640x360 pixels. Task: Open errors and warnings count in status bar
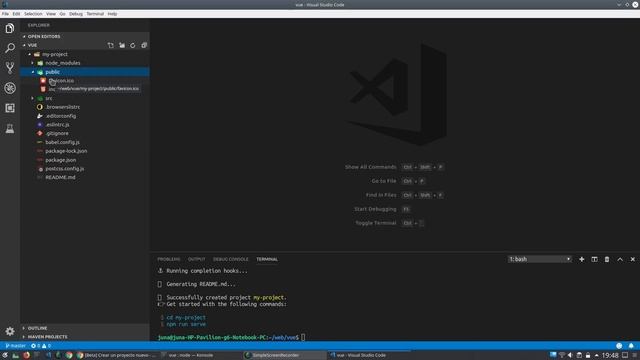[x=41, y=346]
